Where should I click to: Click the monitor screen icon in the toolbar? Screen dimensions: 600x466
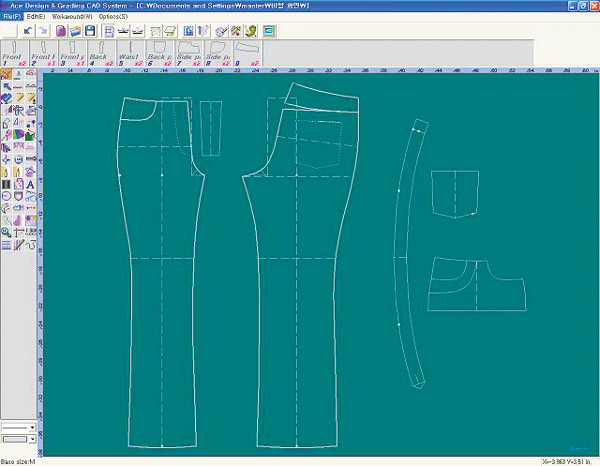tap(269, 31)
